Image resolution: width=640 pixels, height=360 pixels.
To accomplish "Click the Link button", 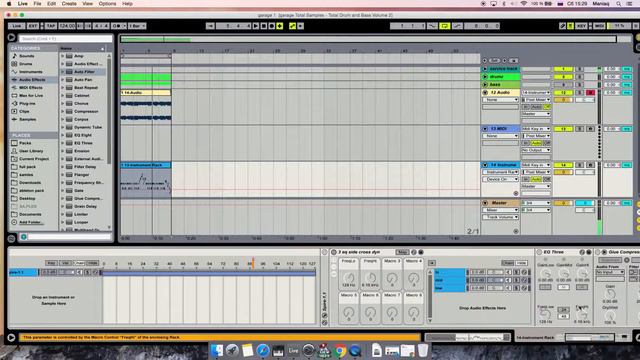I will 17,26.
